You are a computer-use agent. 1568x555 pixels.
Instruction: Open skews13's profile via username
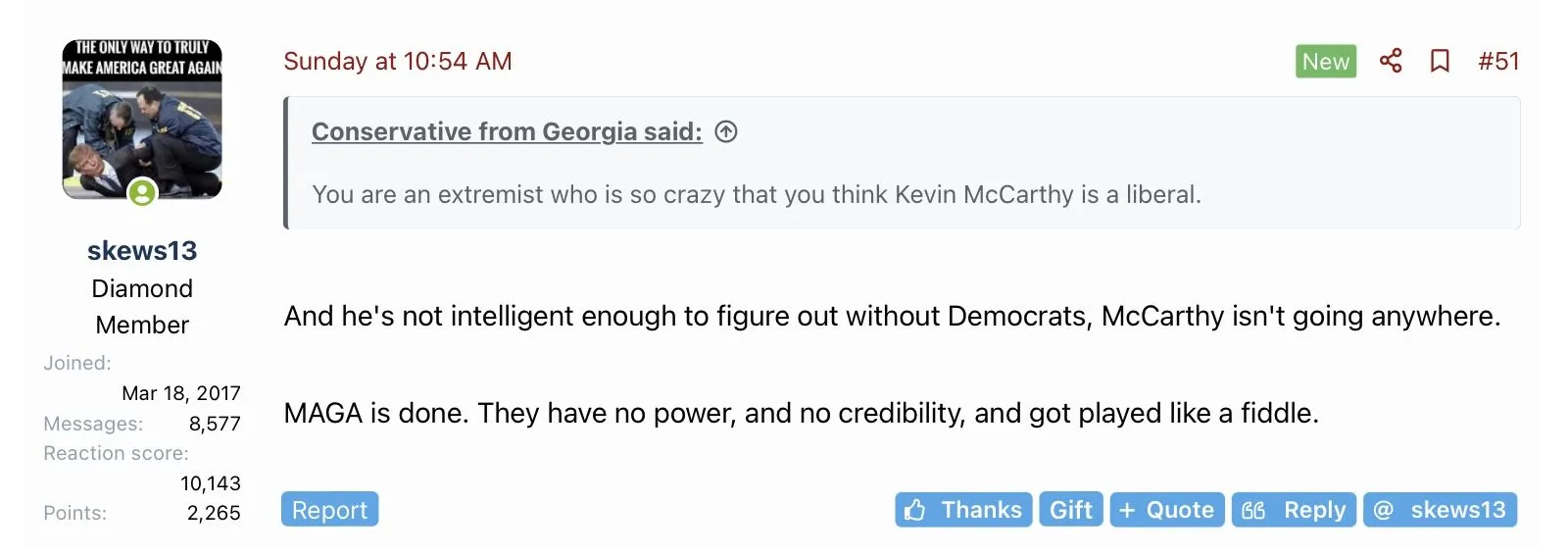pos(142,251)
